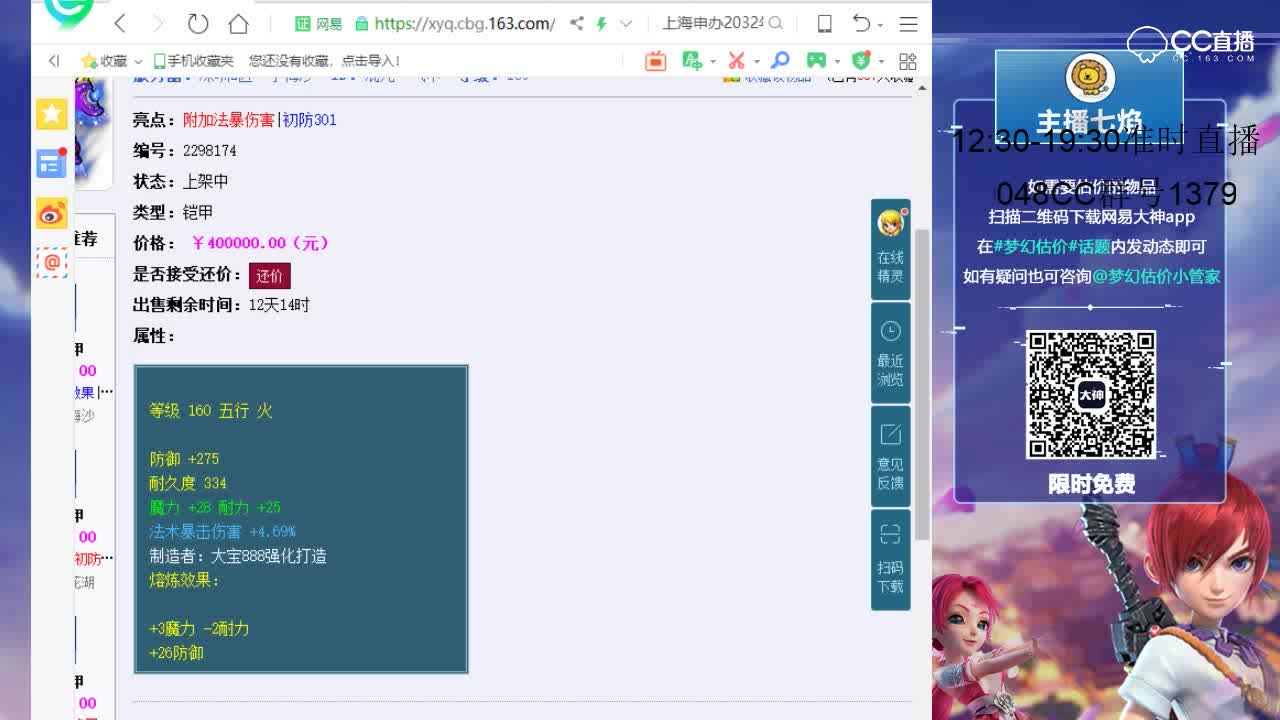Open the undo closed-tab dropdown arrow
Screen dimensions: 1280x720
point(880,24)
